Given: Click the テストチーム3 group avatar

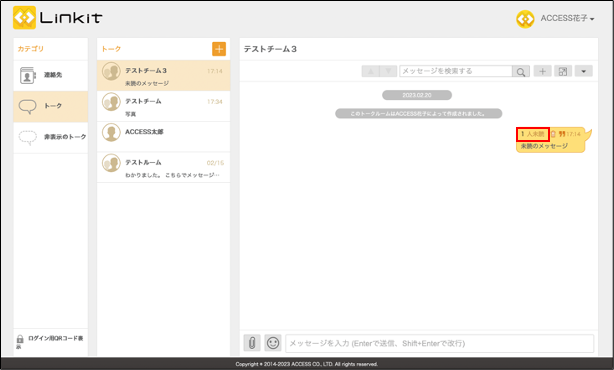Looking at the screenshot, I should click(111, 71).
